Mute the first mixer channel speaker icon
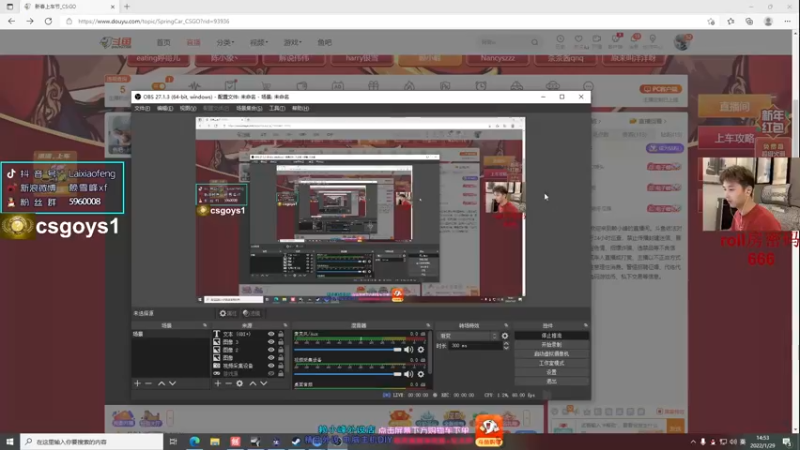The height and width of the screenshot is (450, 800). click(x=409, y=349)
